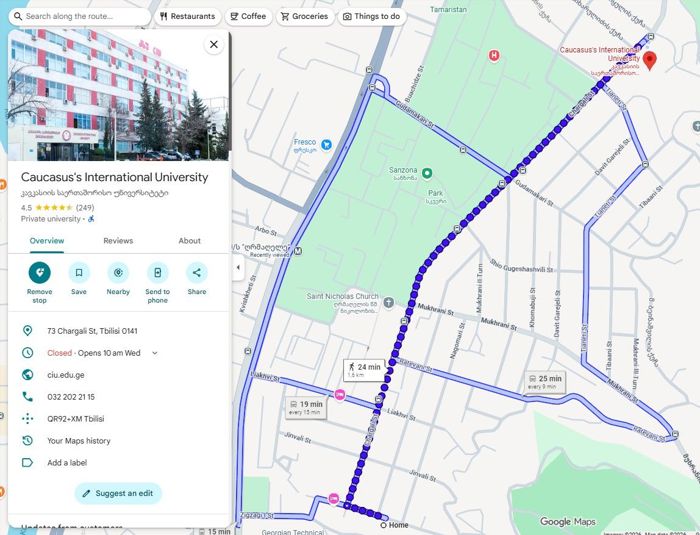Click the phone handset icon
Viewport: 700px width, 535px height.
point(27,397)
